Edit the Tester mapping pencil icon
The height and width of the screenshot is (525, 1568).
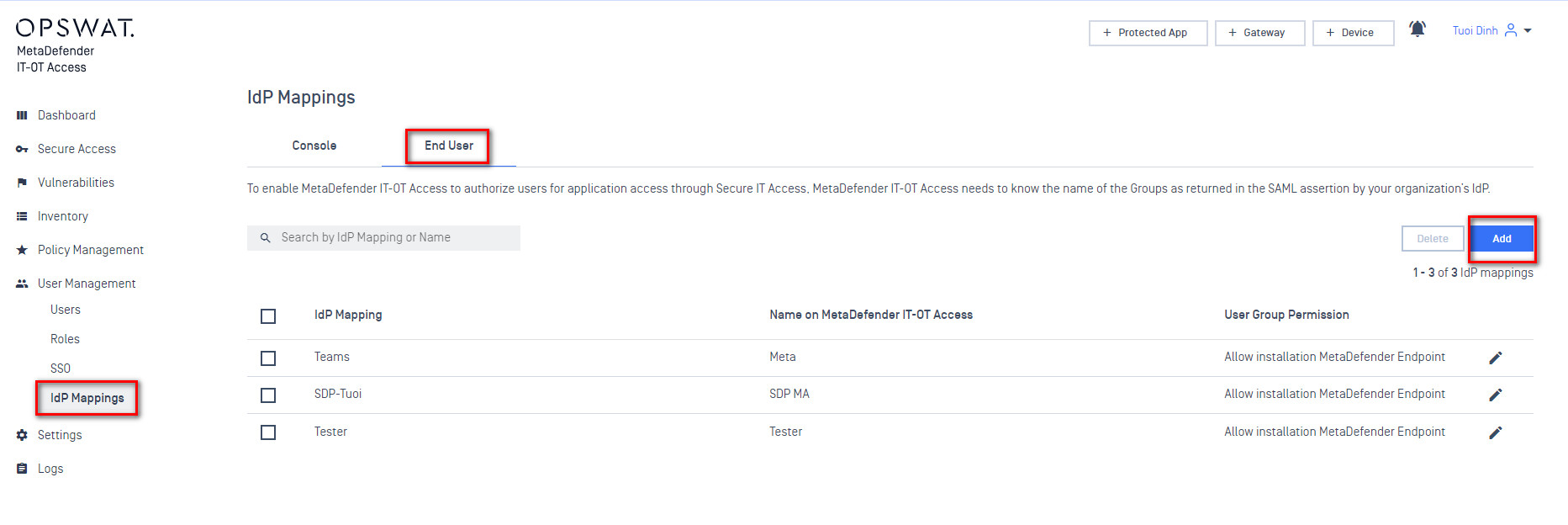pos(1495,432)
